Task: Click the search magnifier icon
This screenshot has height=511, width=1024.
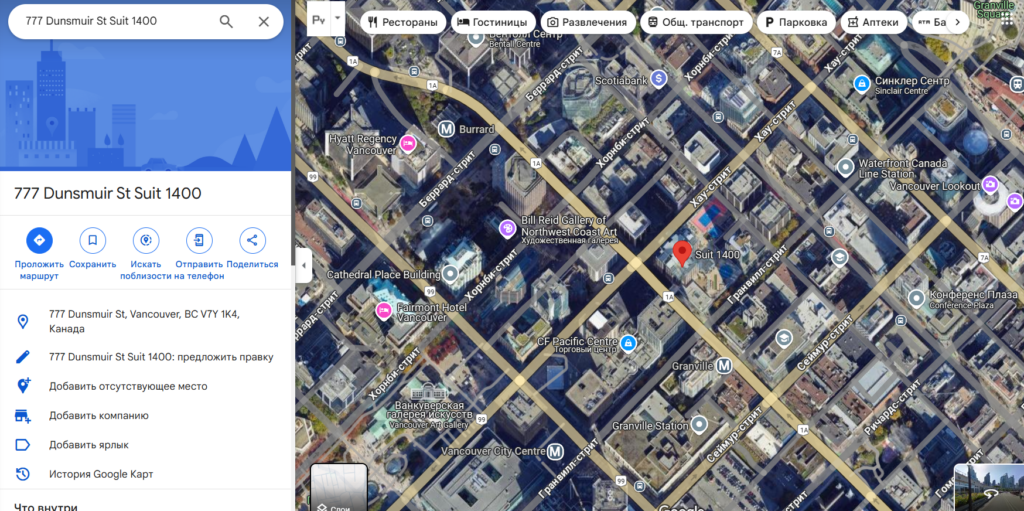Action: (x=226, y=21)
